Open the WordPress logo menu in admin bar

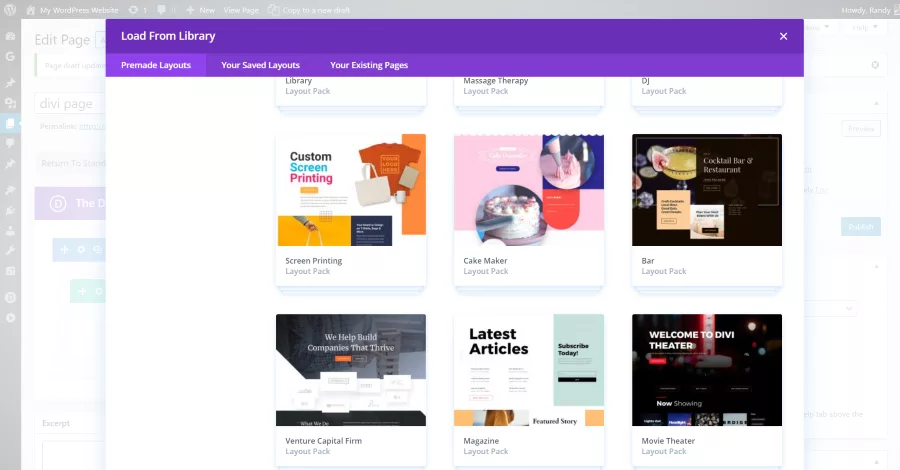coord(10,10)
